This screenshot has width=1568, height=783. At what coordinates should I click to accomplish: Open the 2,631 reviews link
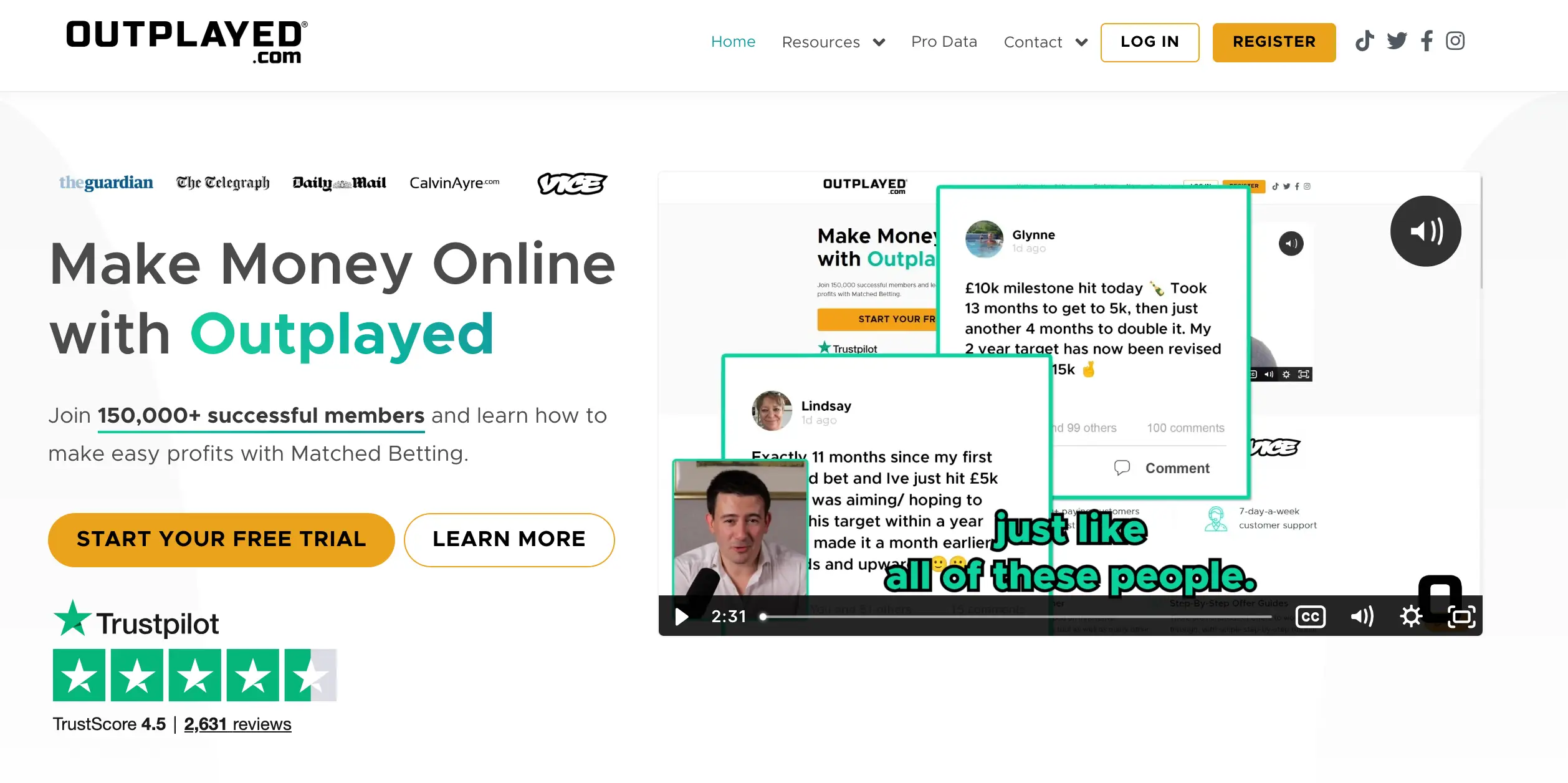[x=237, y=724]
